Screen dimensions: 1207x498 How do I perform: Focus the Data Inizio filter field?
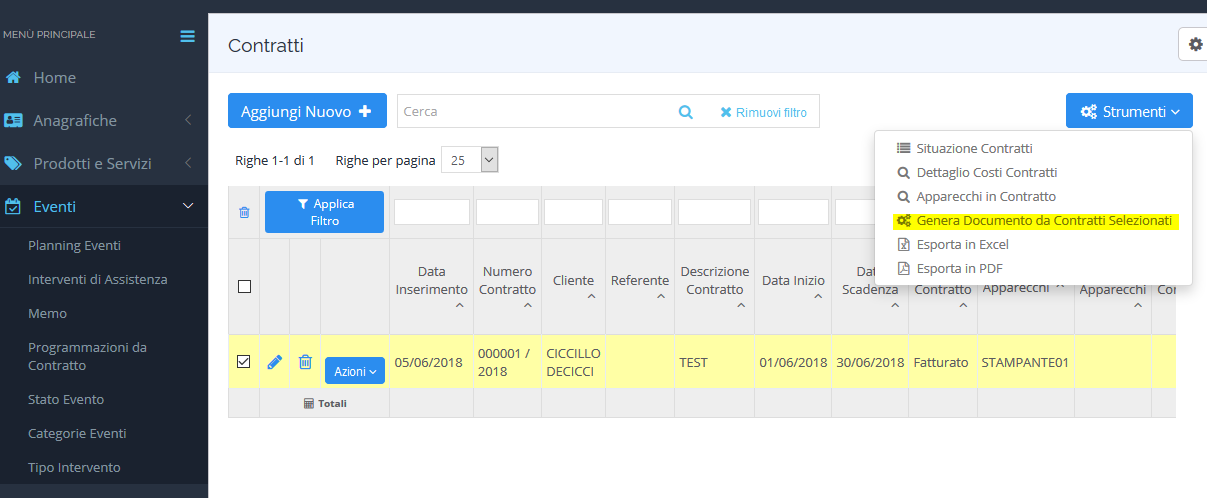pos(793,212)
